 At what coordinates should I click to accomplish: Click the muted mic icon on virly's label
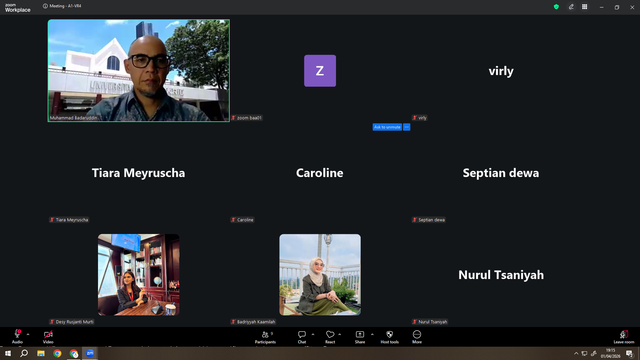[415, 118]
